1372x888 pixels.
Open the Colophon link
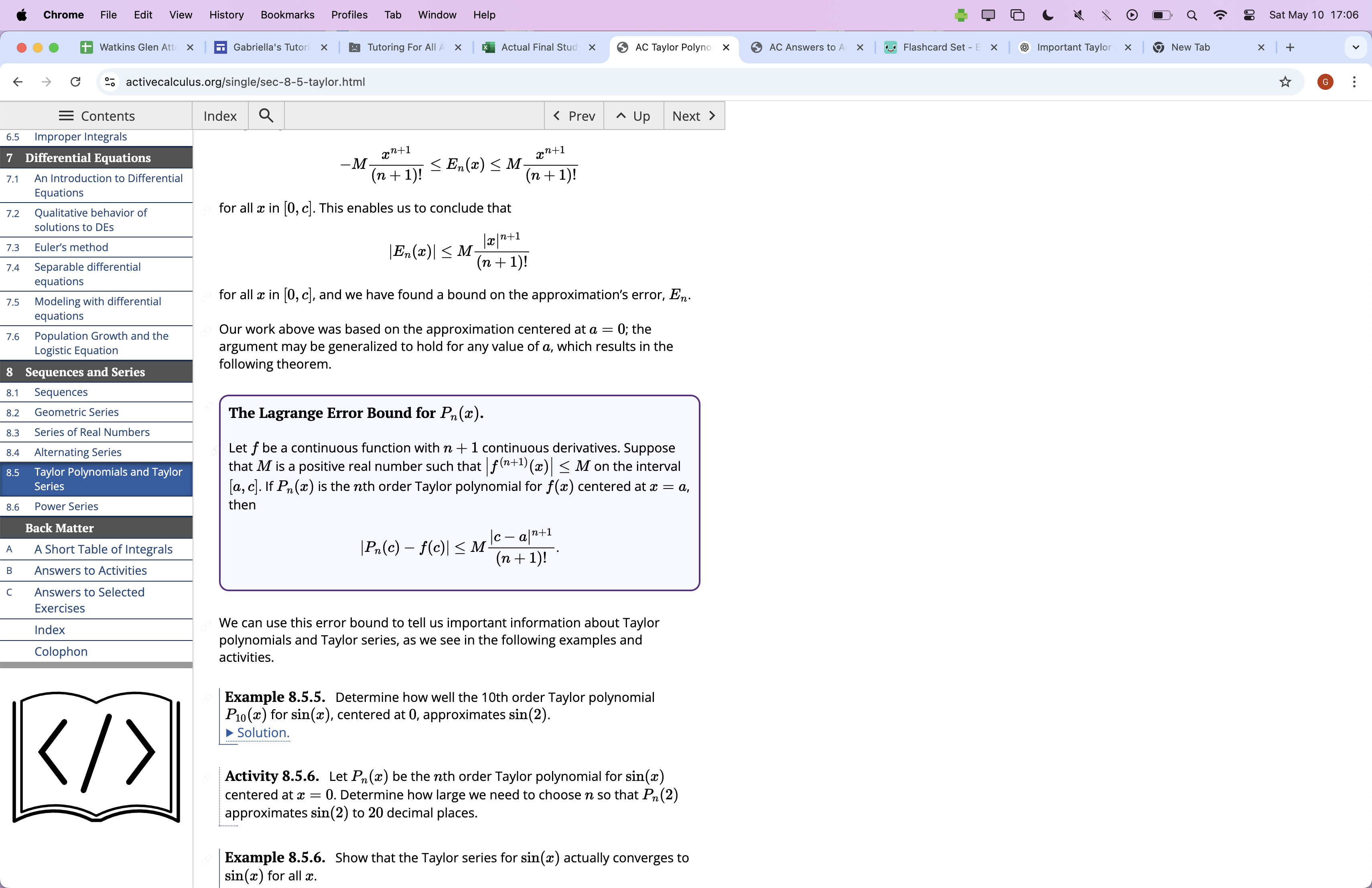point(61,651)
